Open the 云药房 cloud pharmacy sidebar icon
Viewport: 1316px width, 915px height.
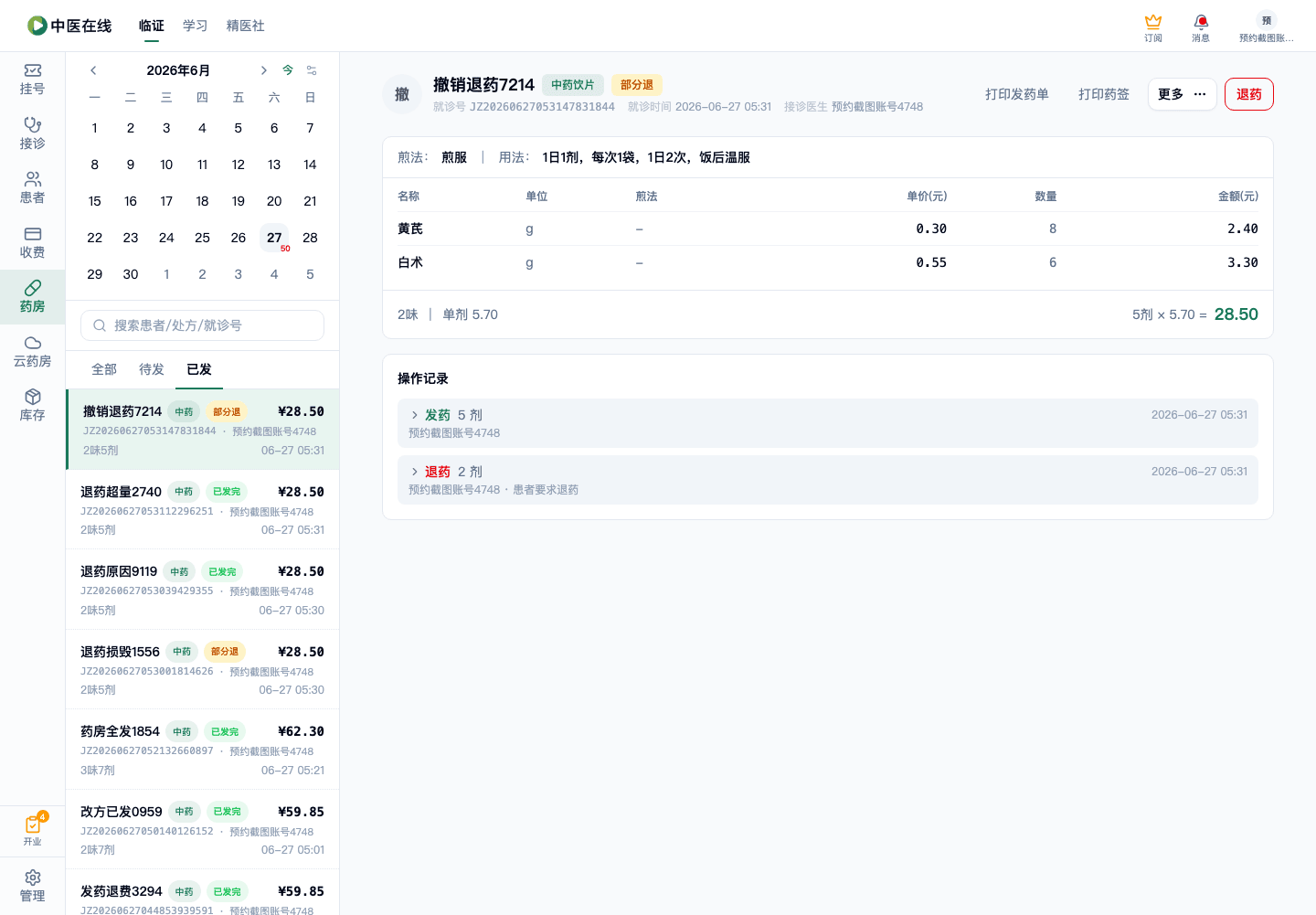[32, 351]
